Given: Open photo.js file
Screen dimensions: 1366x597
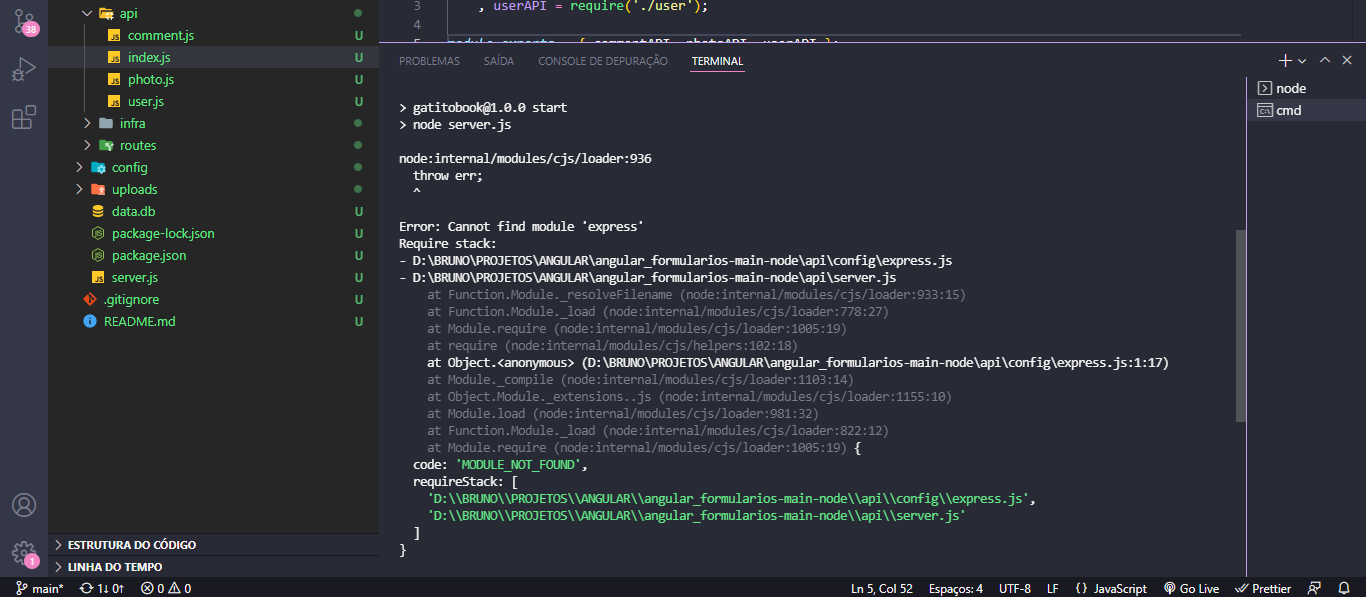Looking at the screenshot, I should click(x=213, y=79).
